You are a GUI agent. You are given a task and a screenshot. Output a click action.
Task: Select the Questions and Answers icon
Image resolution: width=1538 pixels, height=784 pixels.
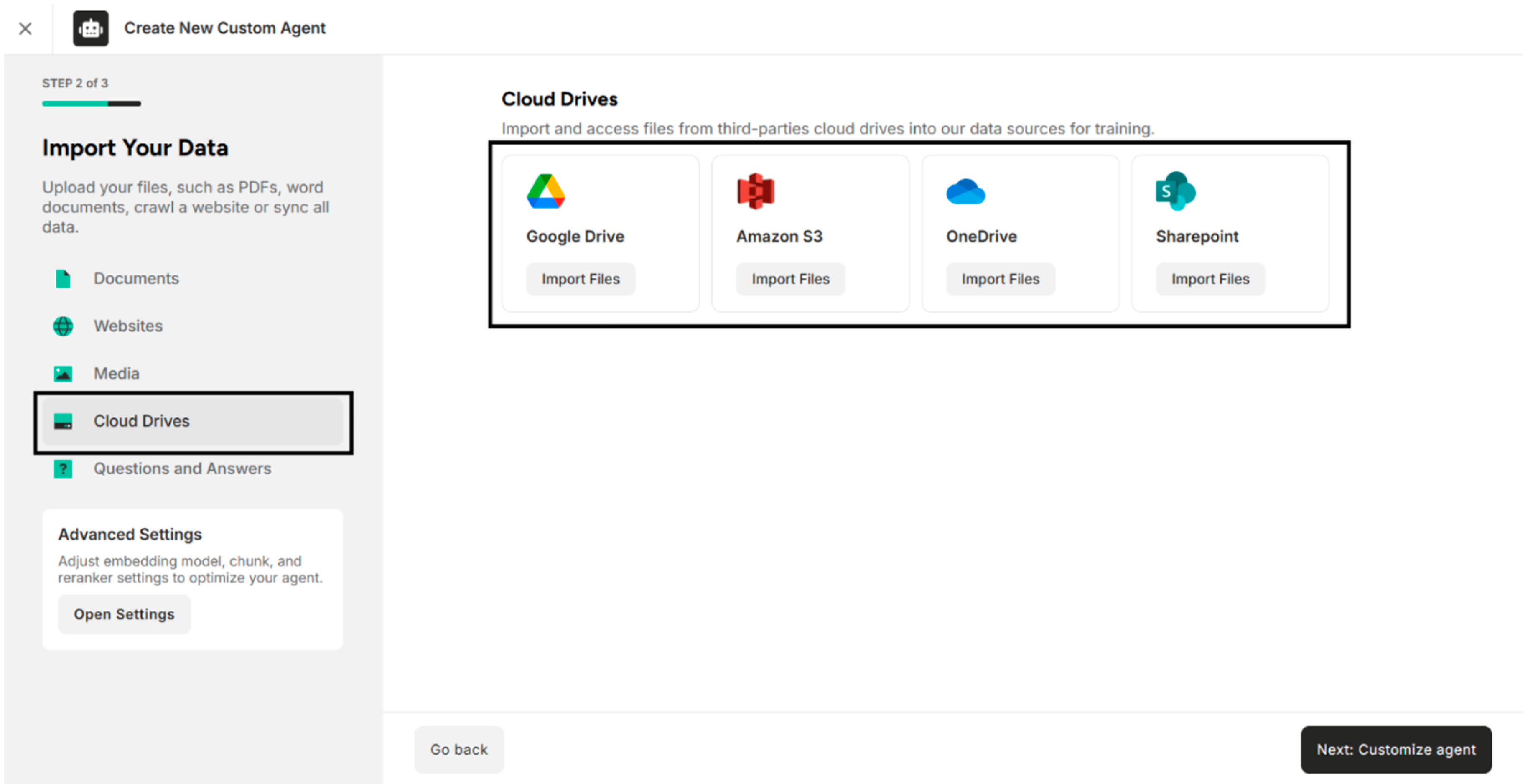coord(63,469)
